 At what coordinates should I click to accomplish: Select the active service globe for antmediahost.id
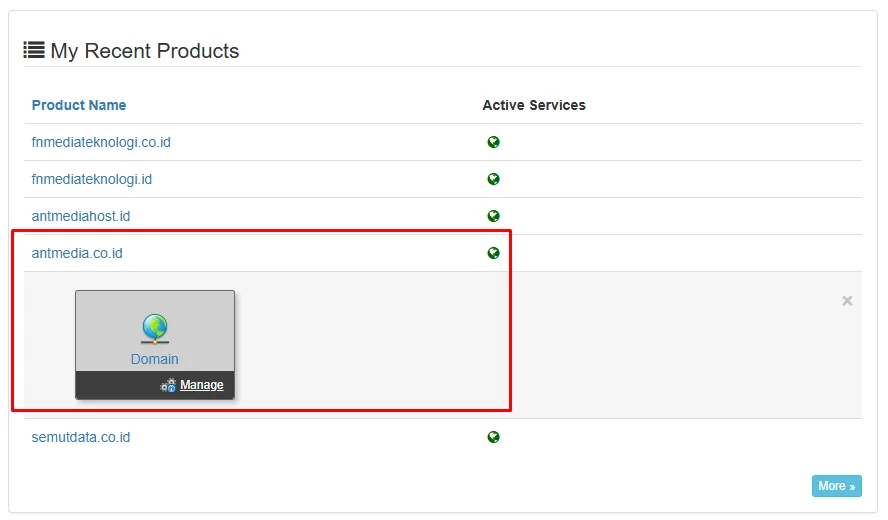493,216
